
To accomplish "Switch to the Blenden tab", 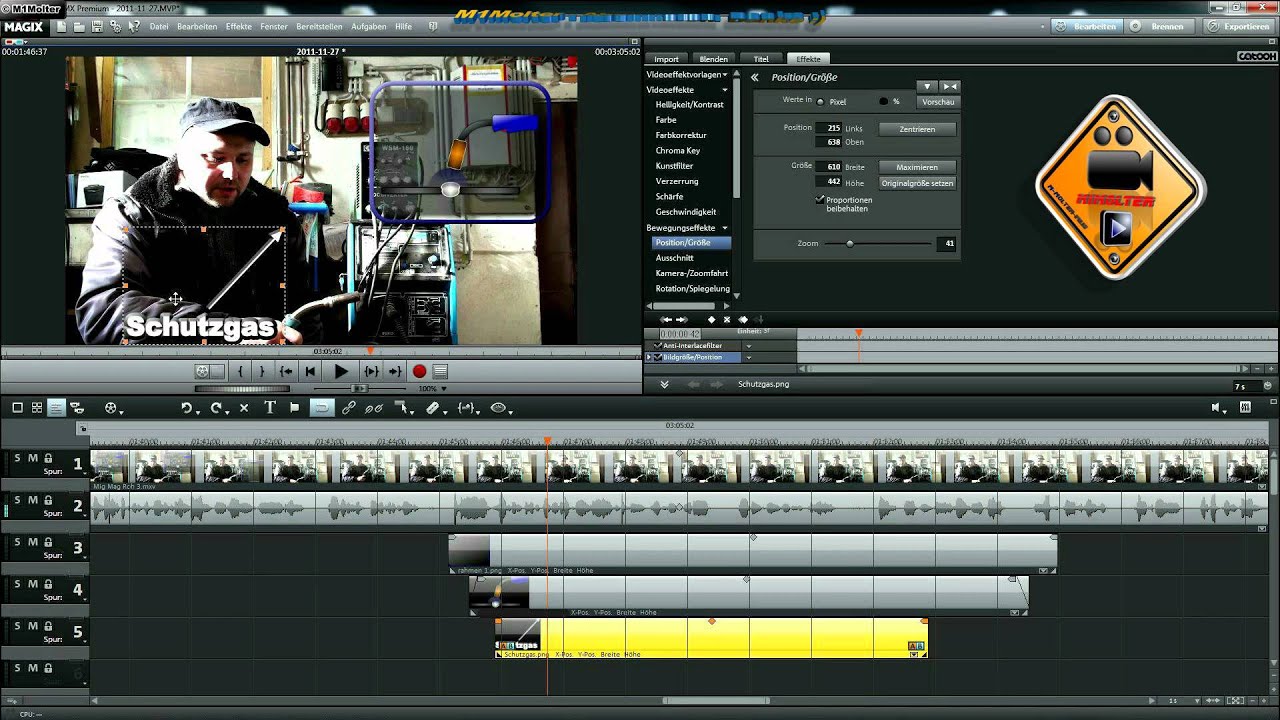I will [x=713, y=59].
